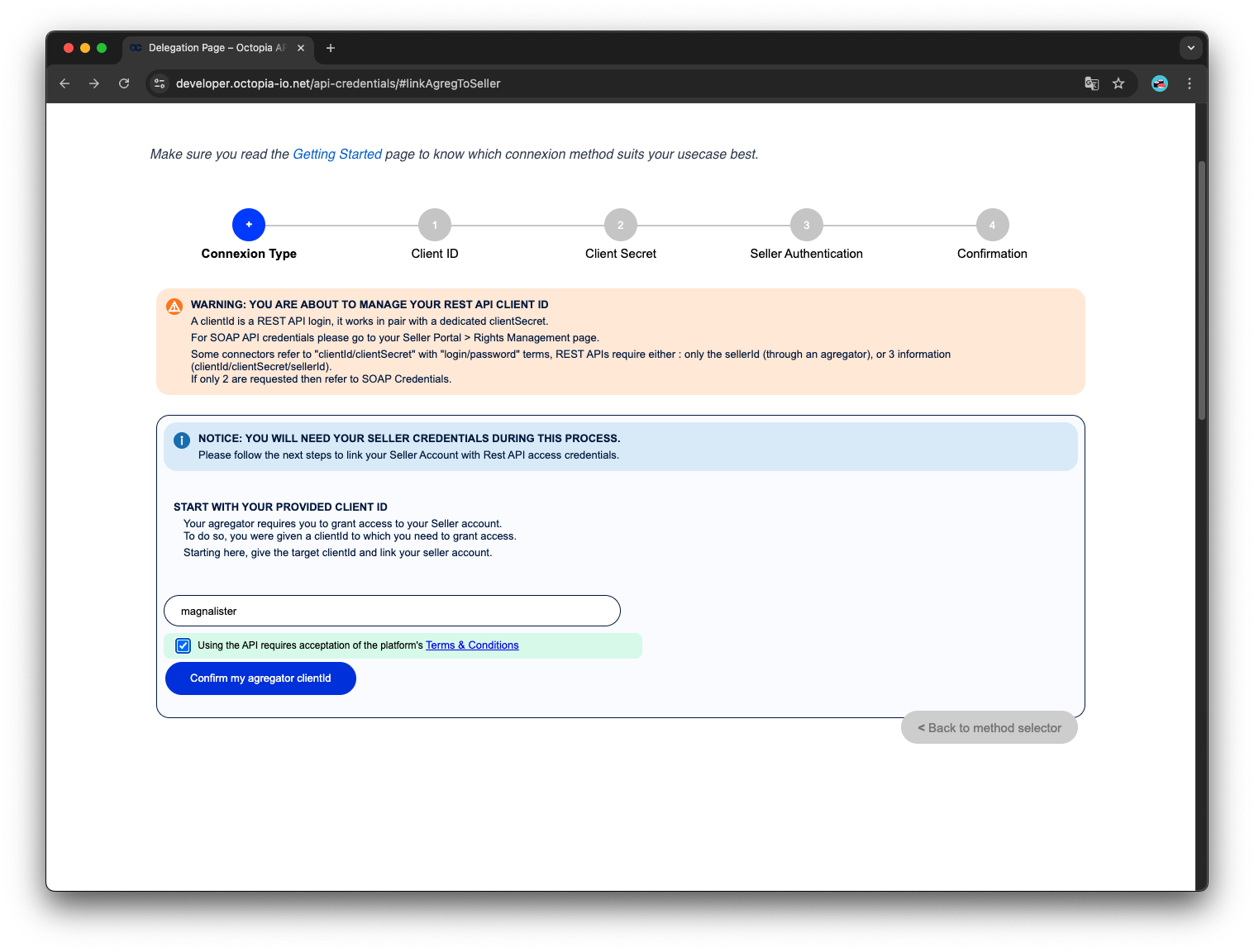Click the blue notice info icon
Viewport: 1254px width, 952px height.
tap(182, 440)
